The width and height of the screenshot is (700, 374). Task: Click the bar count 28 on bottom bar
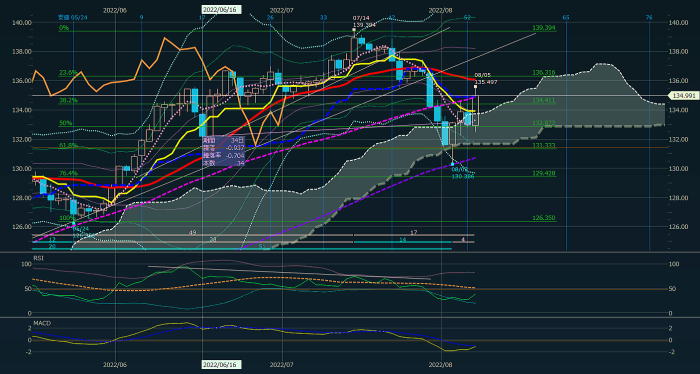pos(212,240)
